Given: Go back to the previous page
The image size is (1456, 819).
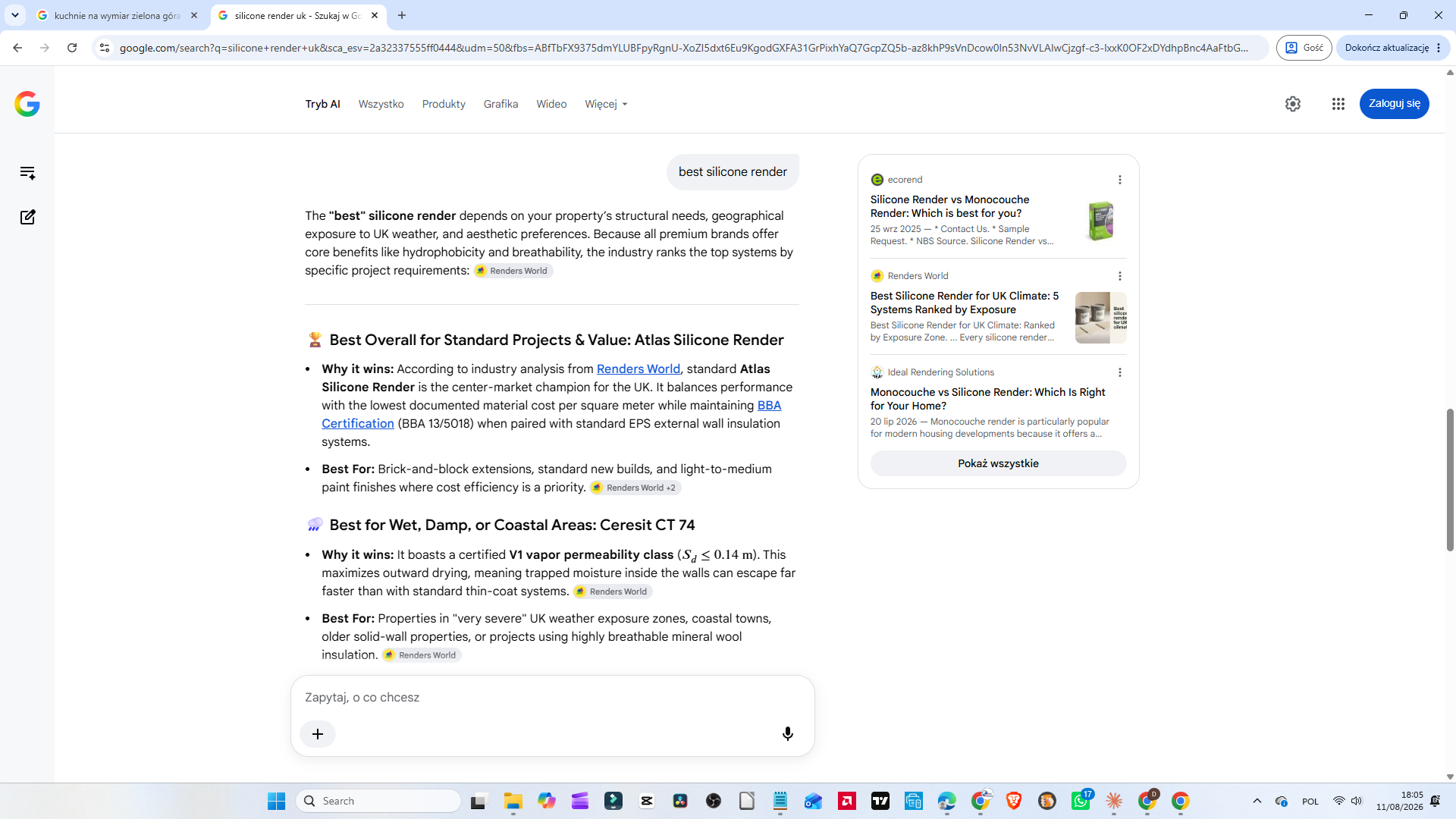Looking at the screenshot, I should (17, 48).
